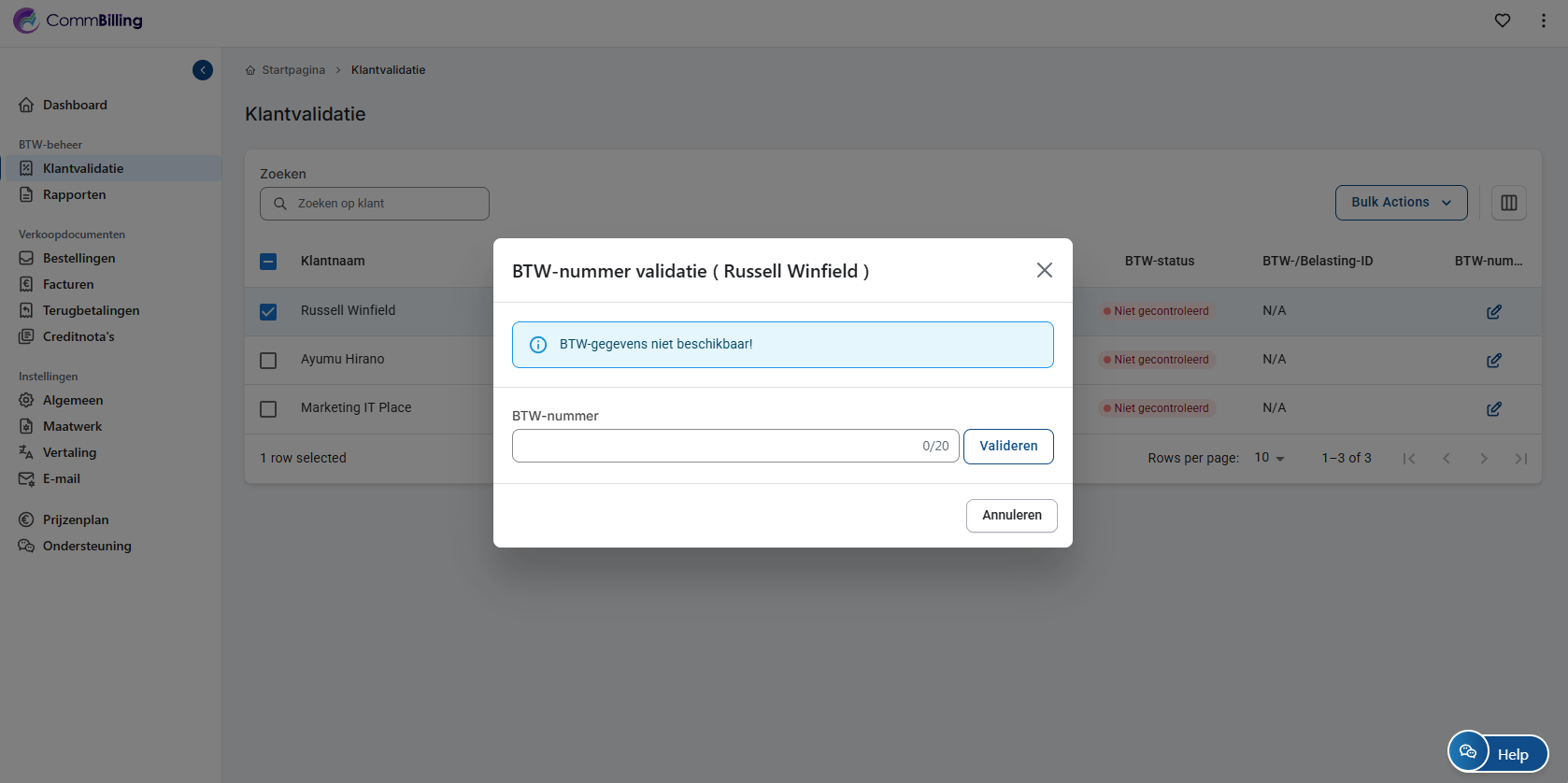
Task: Toggle the select-all header checkbox
Action: tap(268, 262)
